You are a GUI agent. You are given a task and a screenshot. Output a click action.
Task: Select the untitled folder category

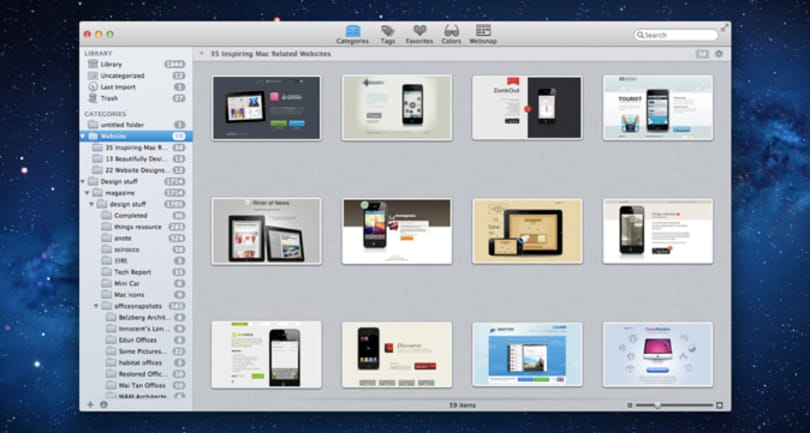(136, 125)
